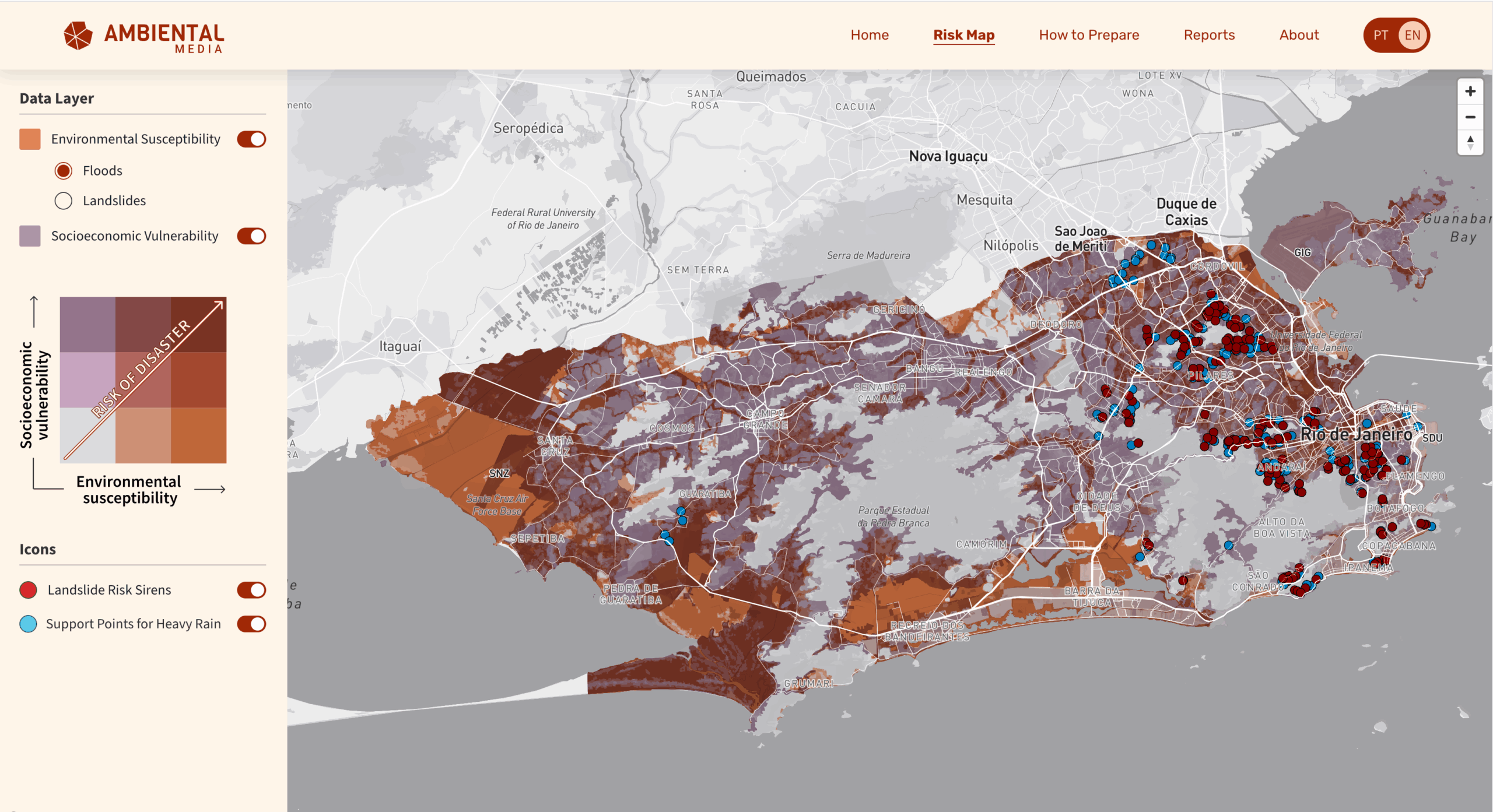Hide Landslide Risk Sirens icons toggle
1493x812 pixels.
pyautogui.click(x=251, y=590)
